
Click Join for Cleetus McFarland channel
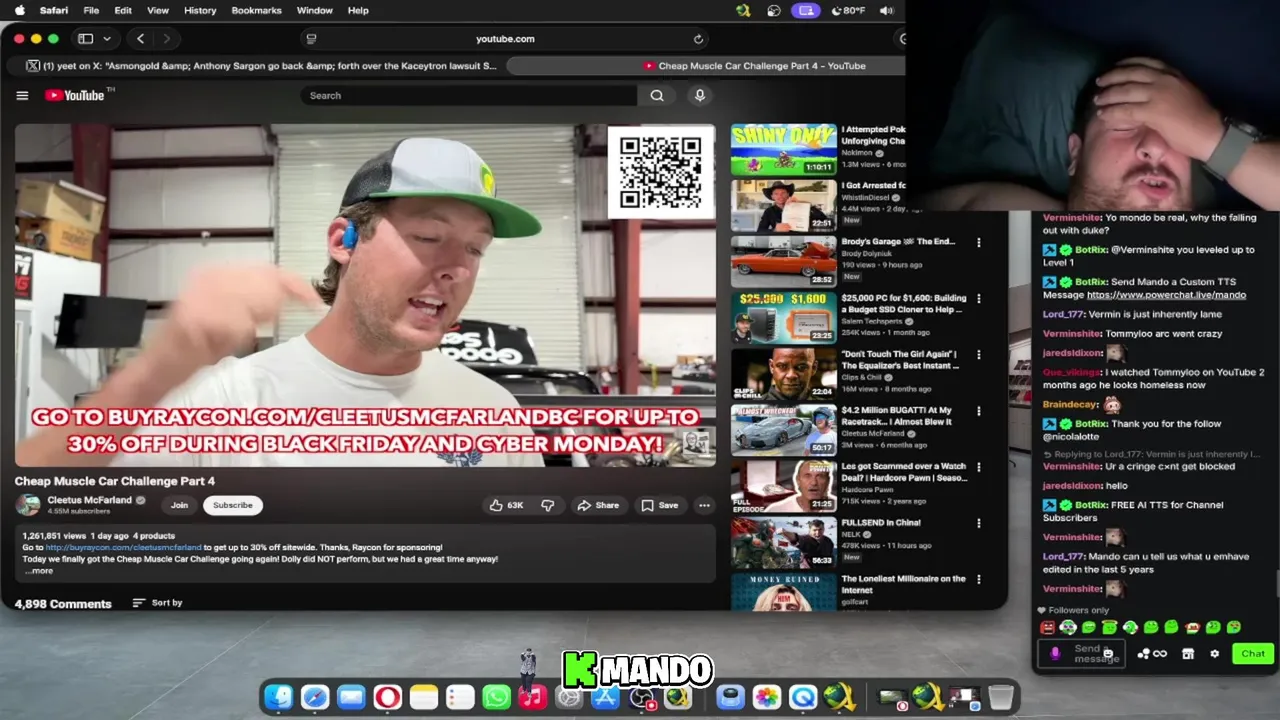(x=179, y=505)
